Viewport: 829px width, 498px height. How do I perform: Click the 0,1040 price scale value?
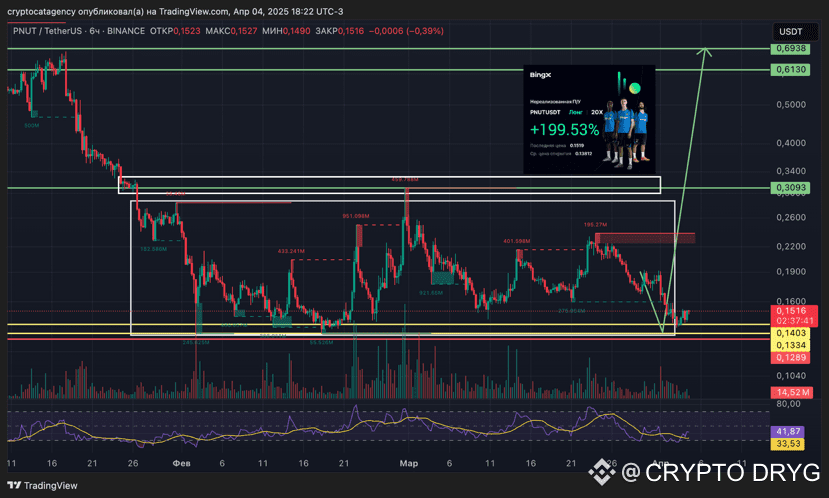pyautogui.click(x=791, y=376)
